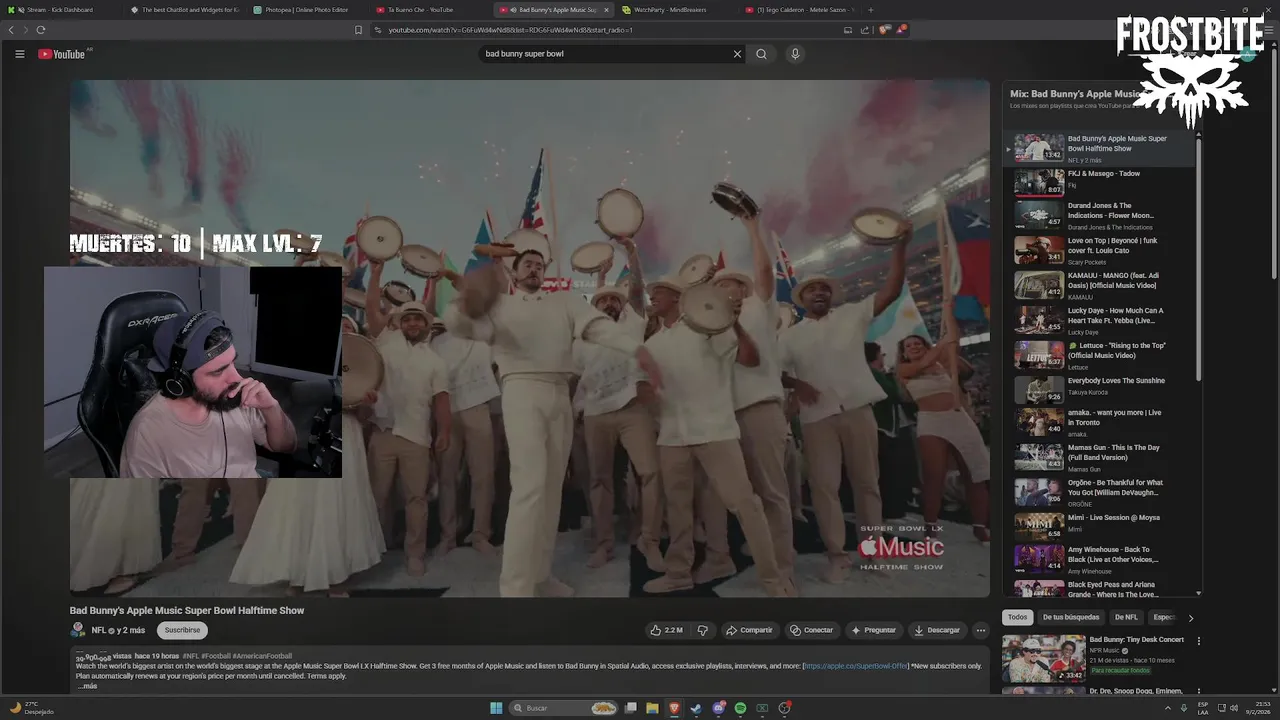Reload the page with refresh icon
Image resolution: width=1280 pixels, height=720 pixels.
click(x=41, y=30)
